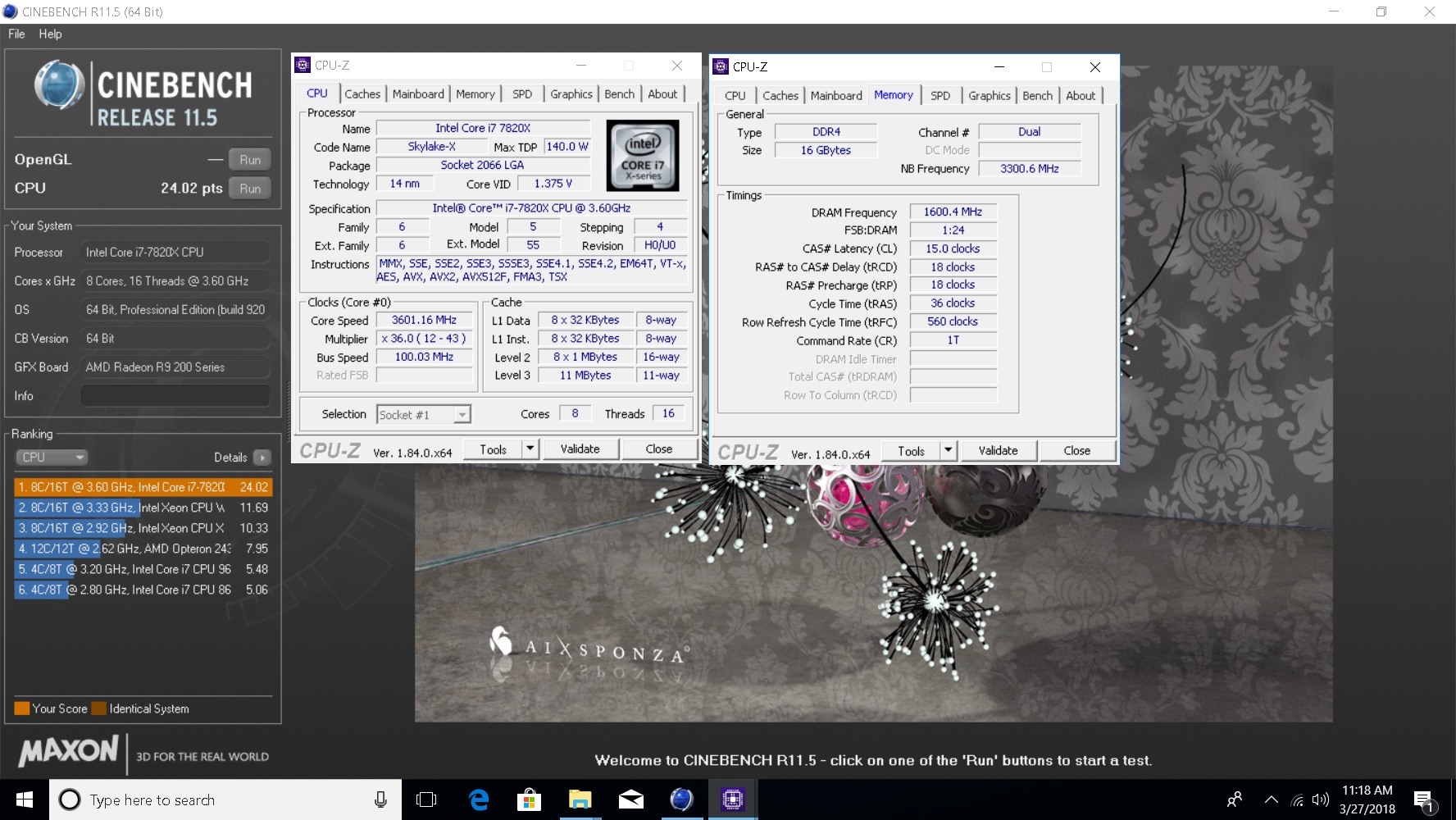Click Close button in right CPU-Z window

click(1076, 451)
